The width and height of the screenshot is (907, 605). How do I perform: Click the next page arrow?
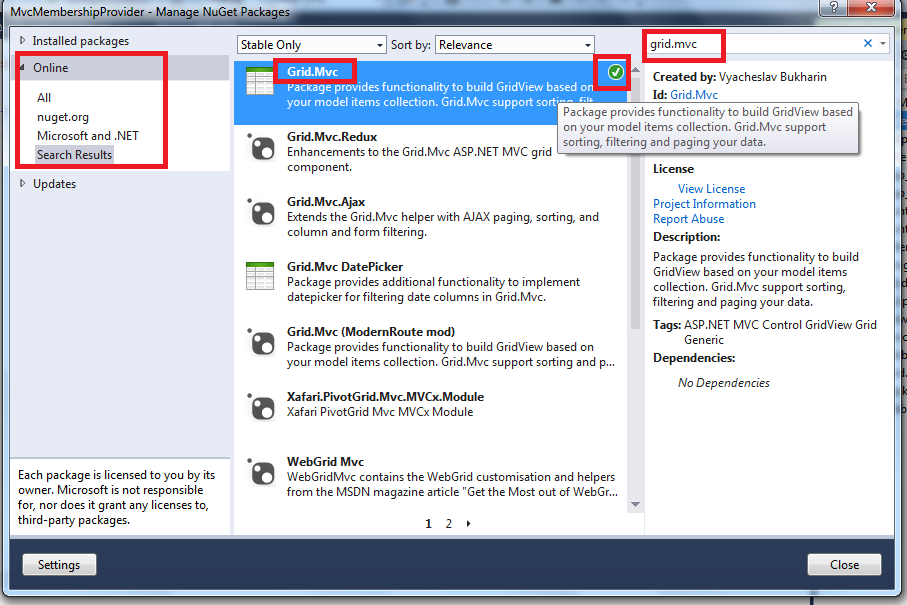tap(469, 523)
